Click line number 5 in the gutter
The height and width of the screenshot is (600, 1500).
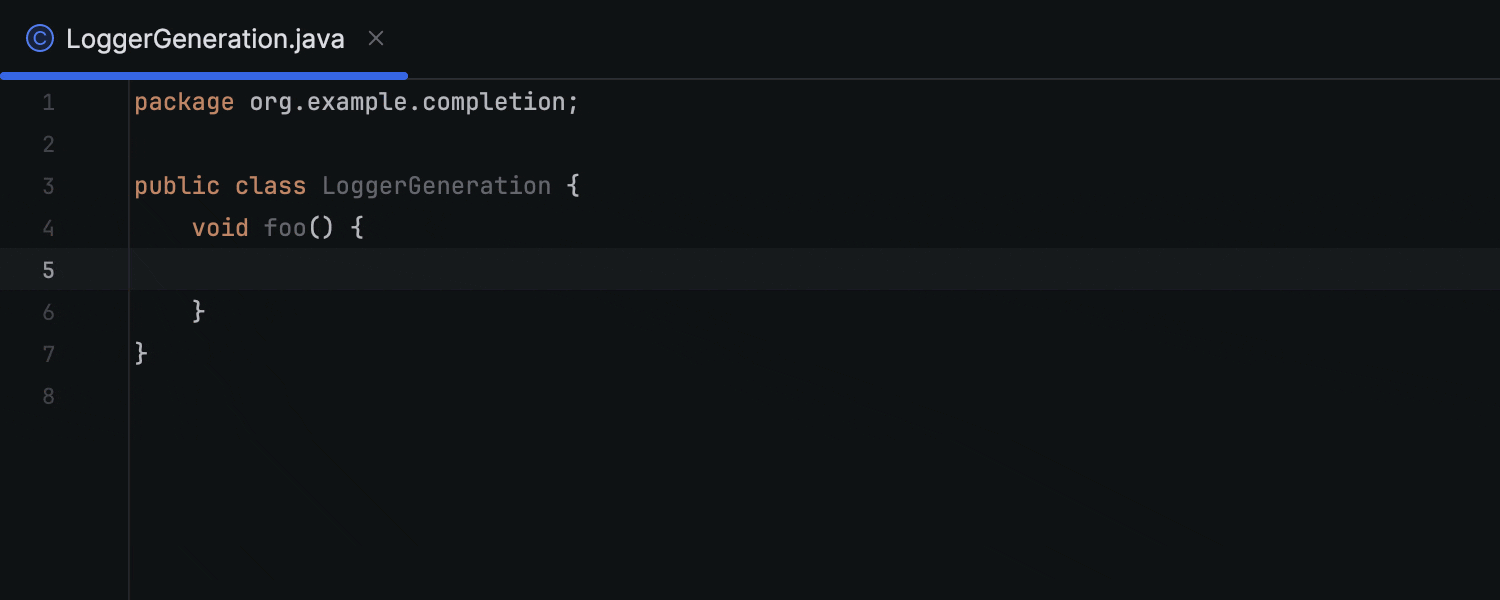click(x=48, y=269)
